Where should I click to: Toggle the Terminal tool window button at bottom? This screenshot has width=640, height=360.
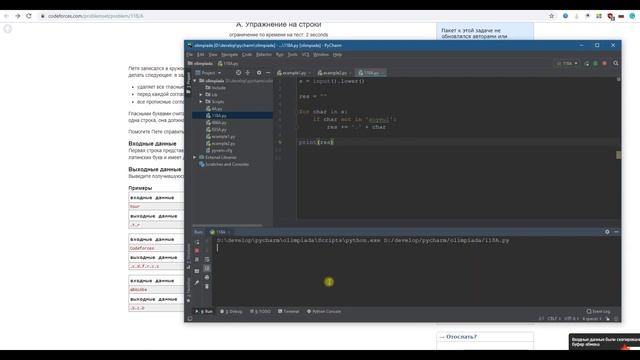pos(289,311)
